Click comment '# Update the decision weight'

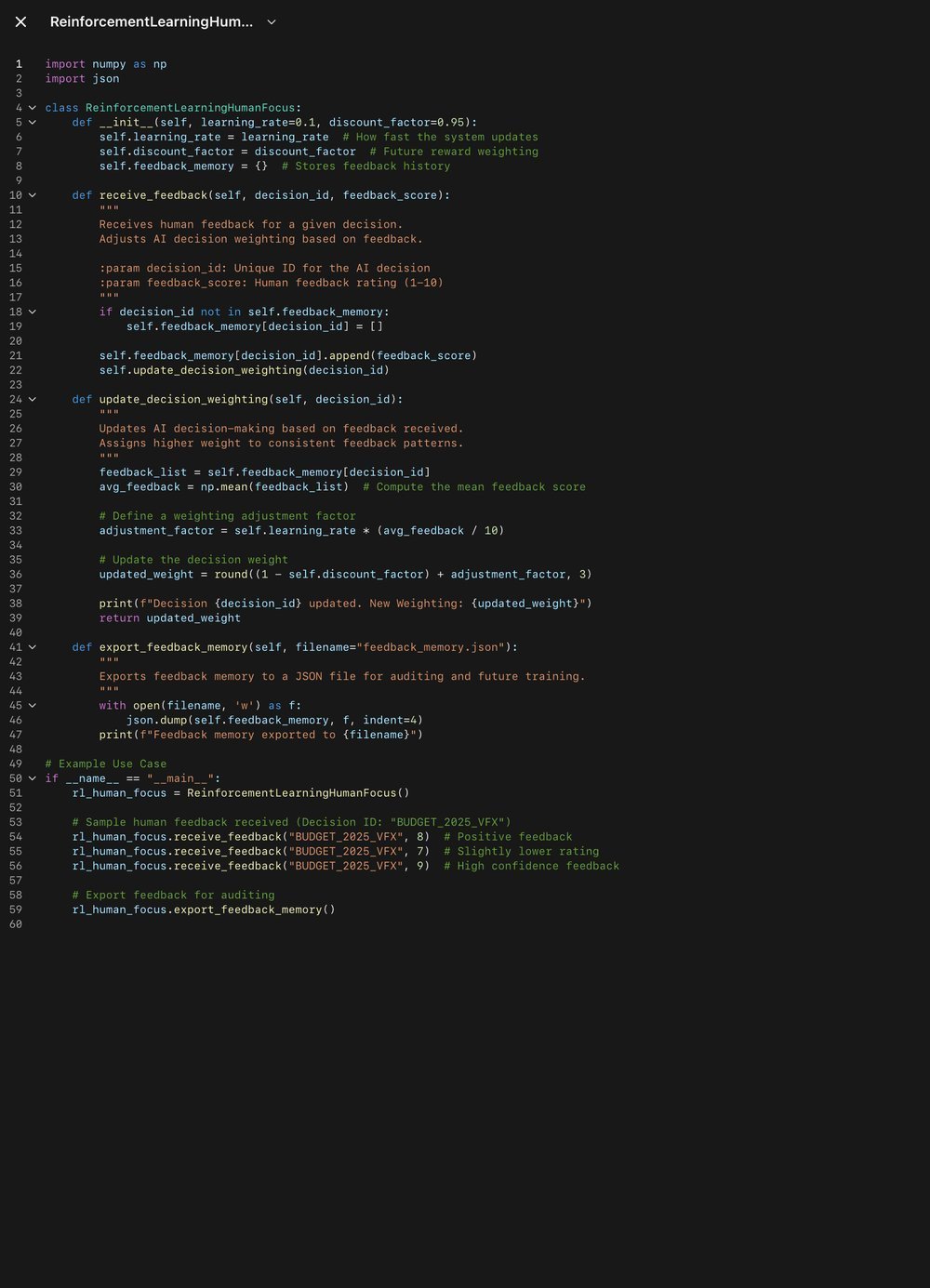coord(193,560)
